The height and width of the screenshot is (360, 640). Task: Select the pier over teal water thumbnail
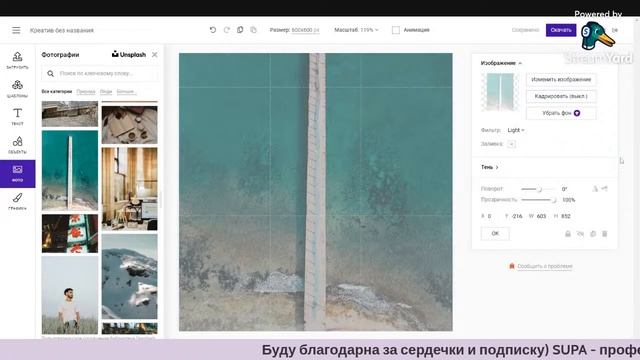tap(70, 171)
